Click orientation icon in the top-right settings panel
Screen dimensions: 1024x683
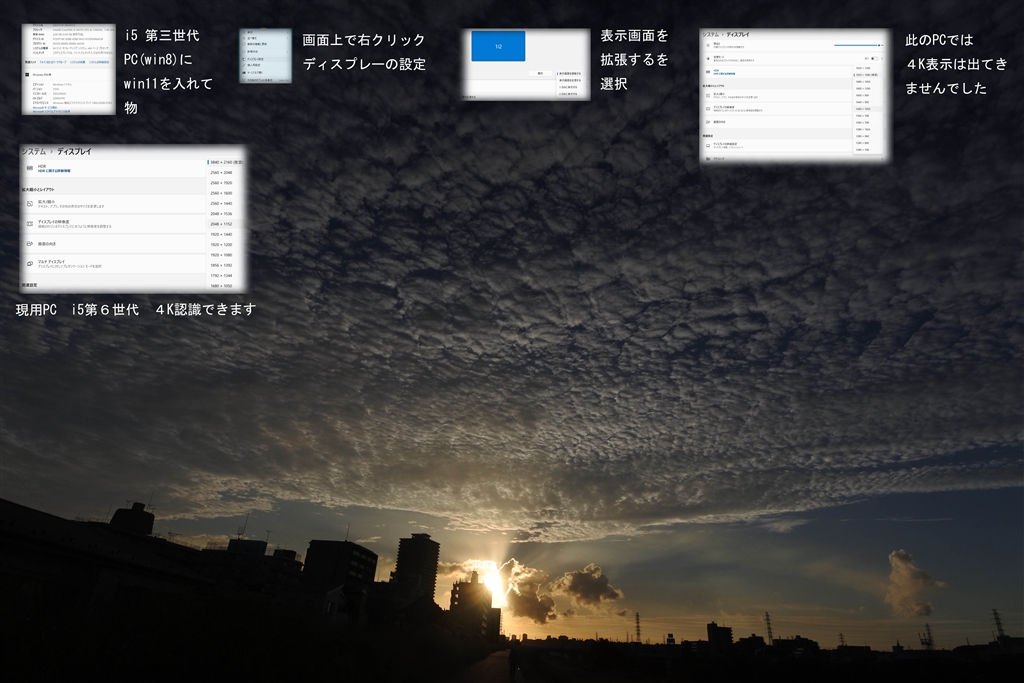coord(708,122)
